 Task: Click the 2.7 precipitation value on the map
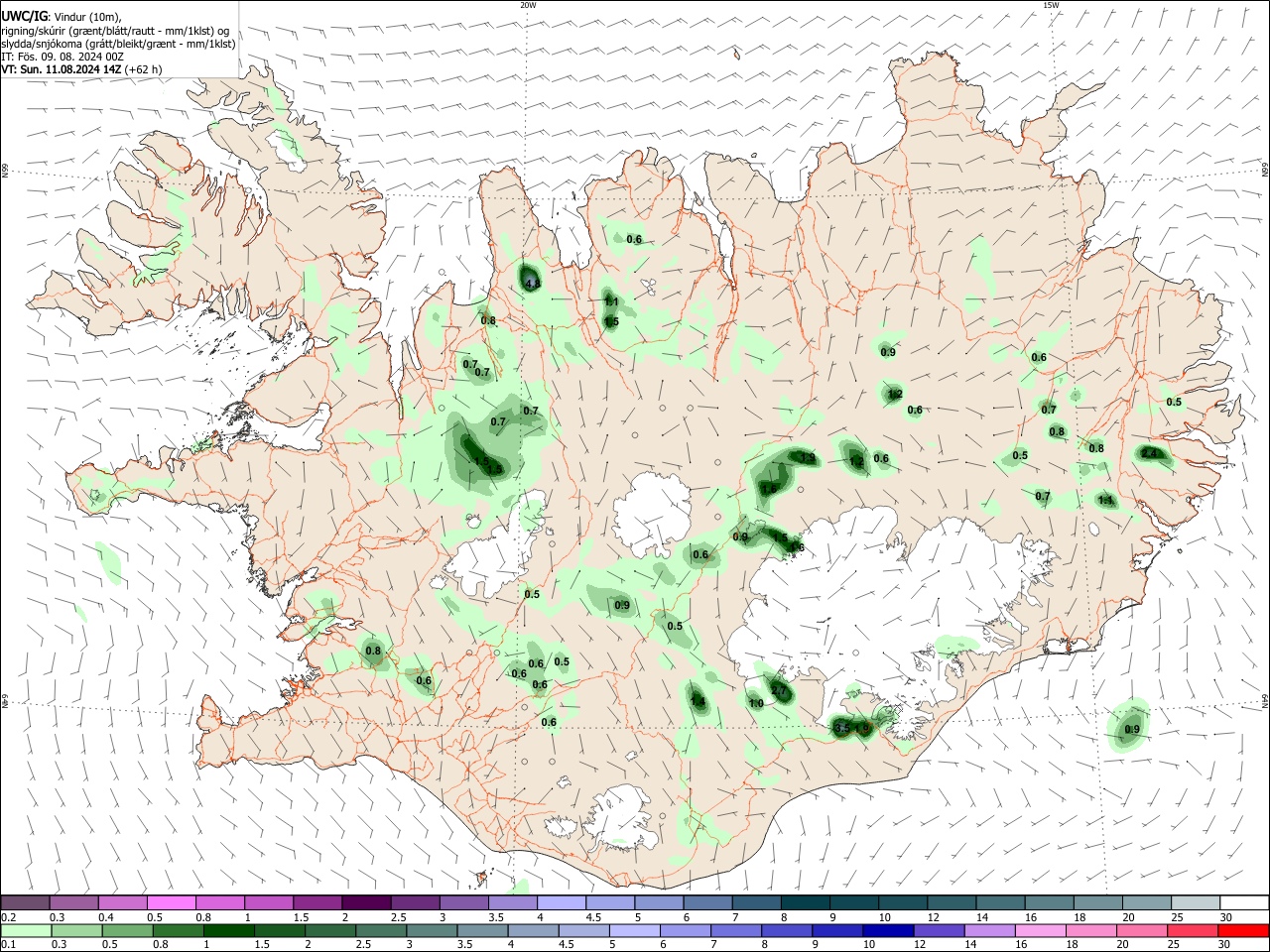779,691
